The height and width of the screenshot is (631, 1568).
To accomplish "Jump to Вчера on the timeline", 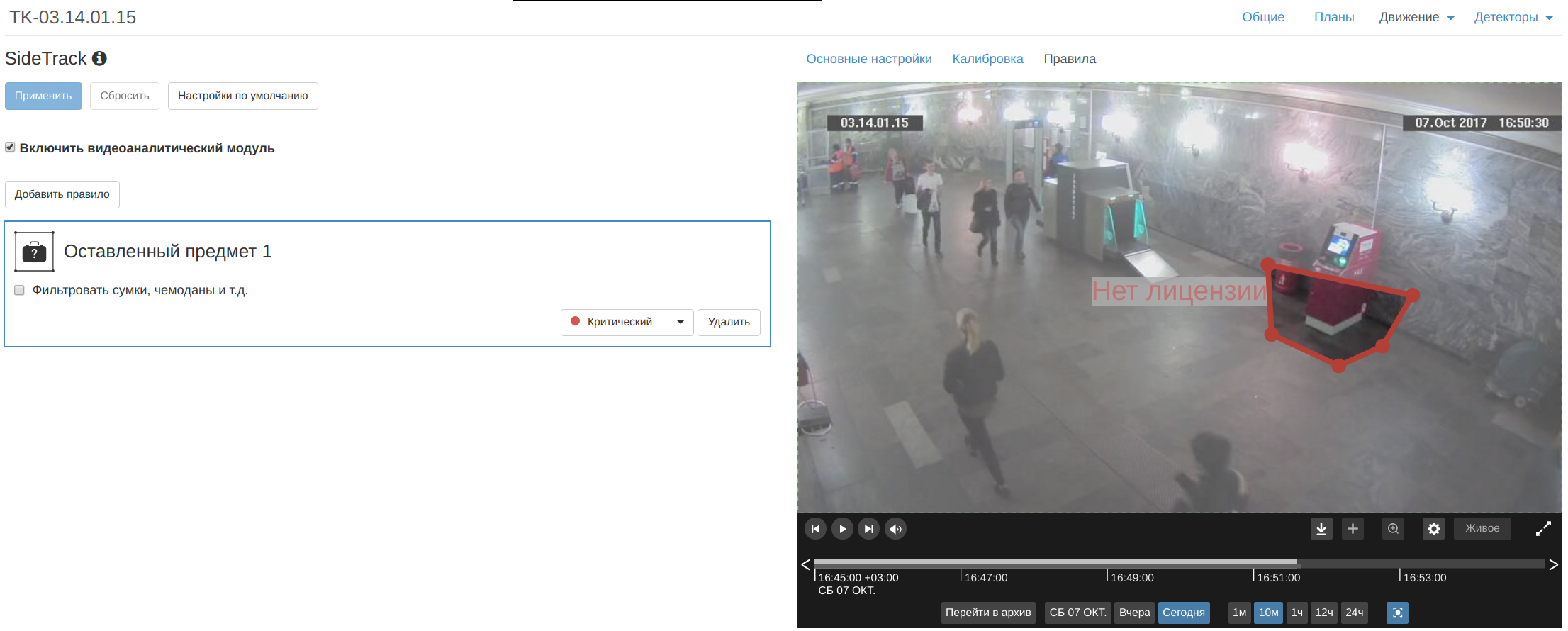I will tap(1134, 613).
